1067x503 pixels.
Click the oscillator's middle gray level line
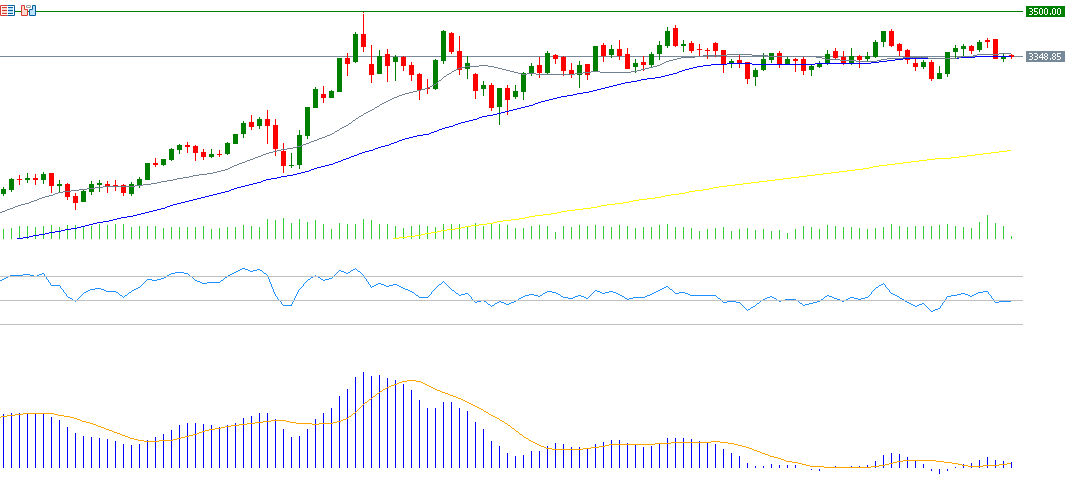point(500,300)
